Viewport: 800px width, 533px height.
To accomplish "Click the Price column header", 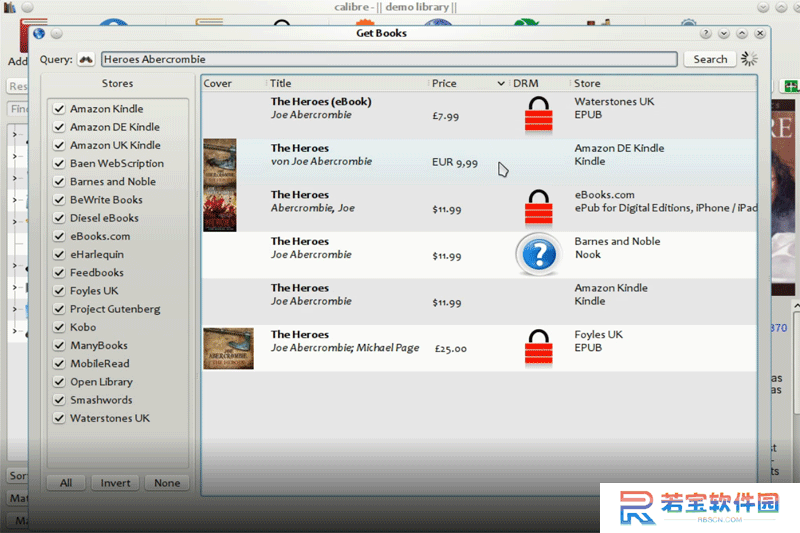I will (468, 83).
